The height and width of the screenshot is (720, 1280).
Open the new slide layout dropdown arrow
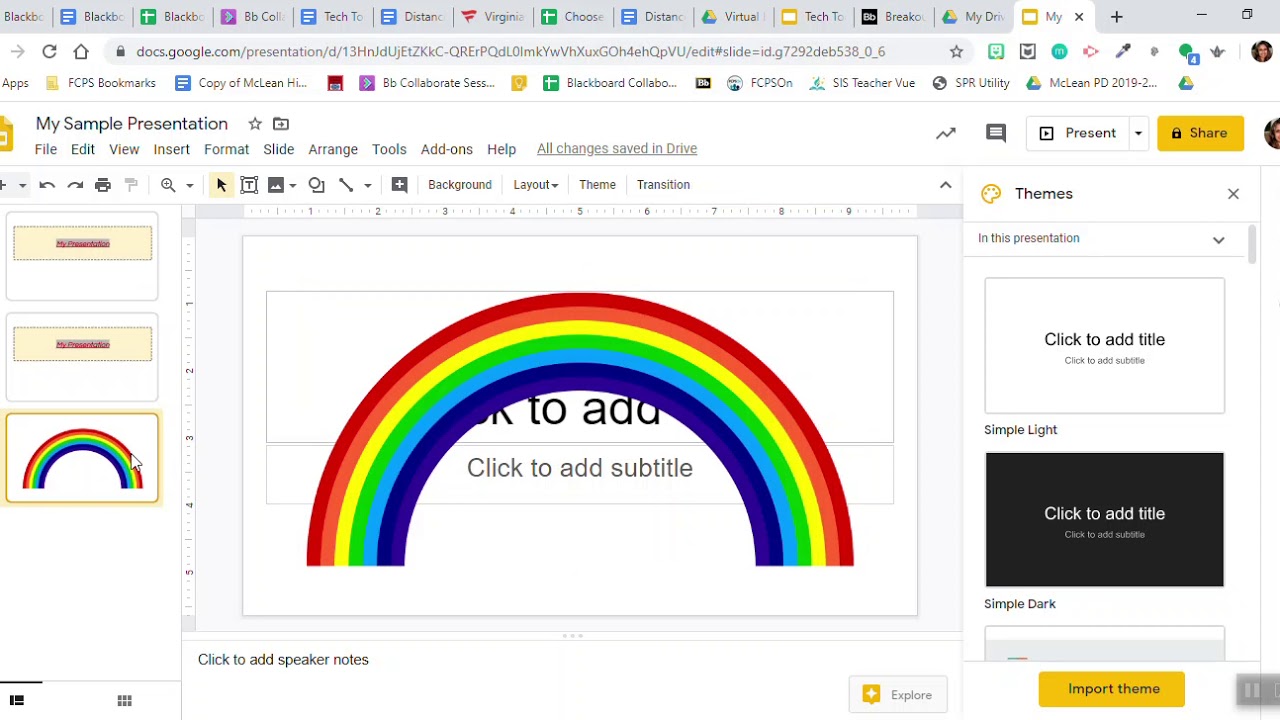click(x=21, y=185)
